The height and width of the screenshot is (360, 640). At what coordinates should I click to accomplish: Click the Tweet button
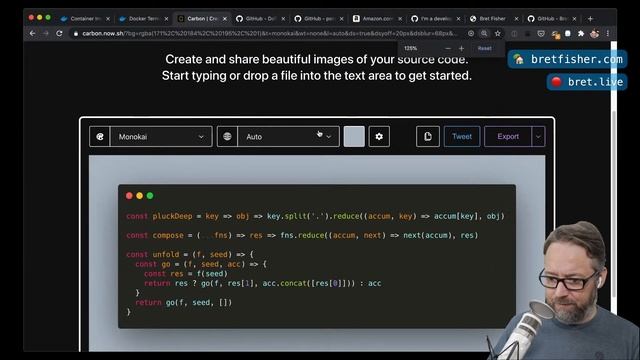click(462, 136)
